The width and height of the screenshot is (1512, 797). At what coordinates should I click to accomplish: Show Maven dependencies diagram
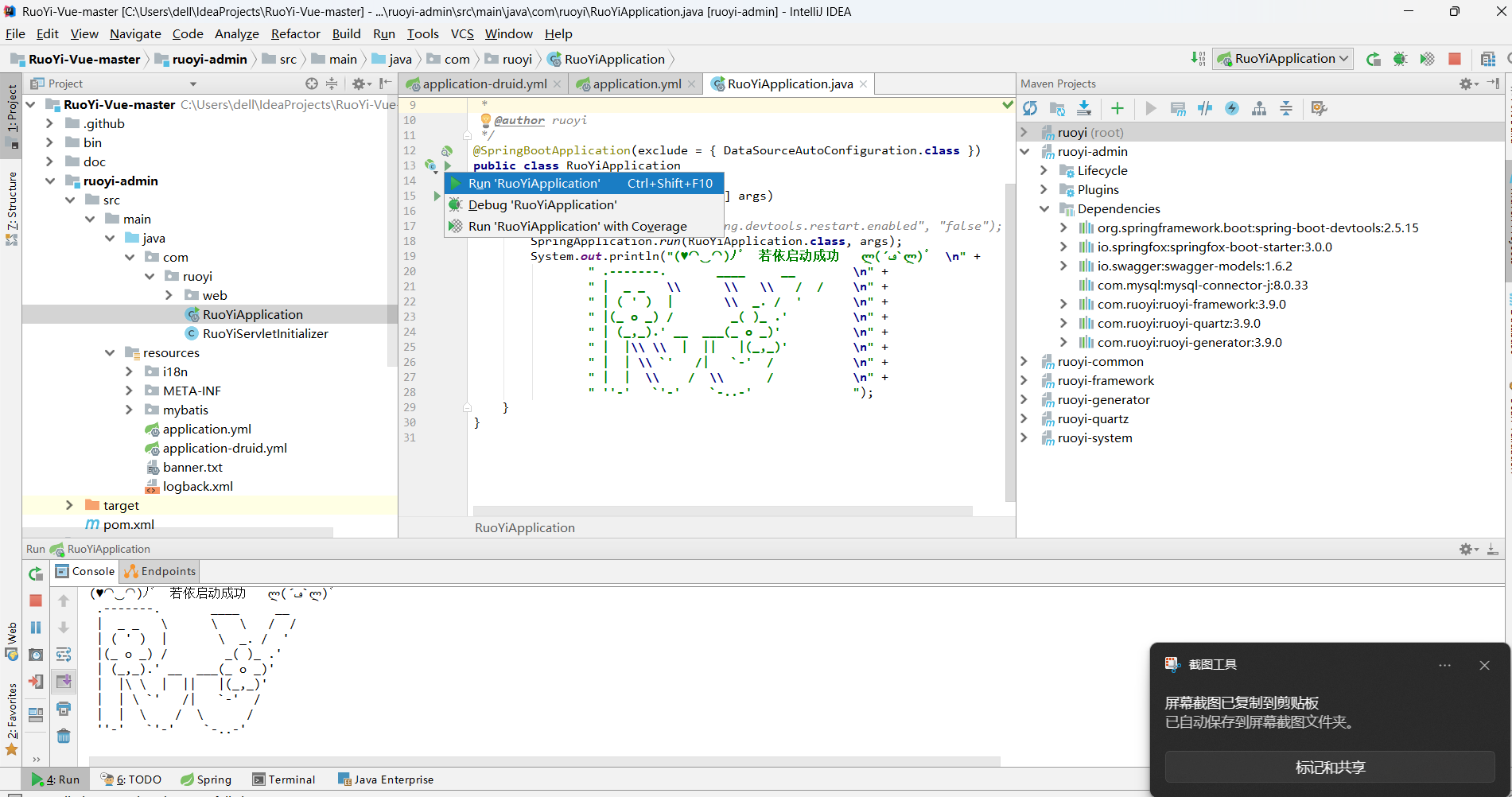coord(1259,108)
